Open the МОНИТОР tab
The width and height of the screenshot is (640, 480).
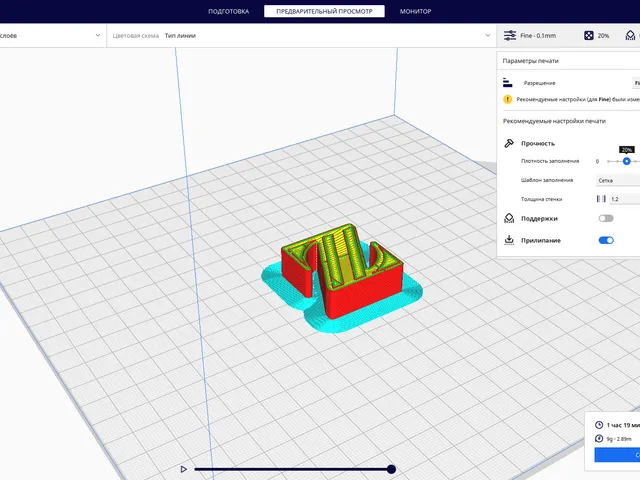coord(415,11)
